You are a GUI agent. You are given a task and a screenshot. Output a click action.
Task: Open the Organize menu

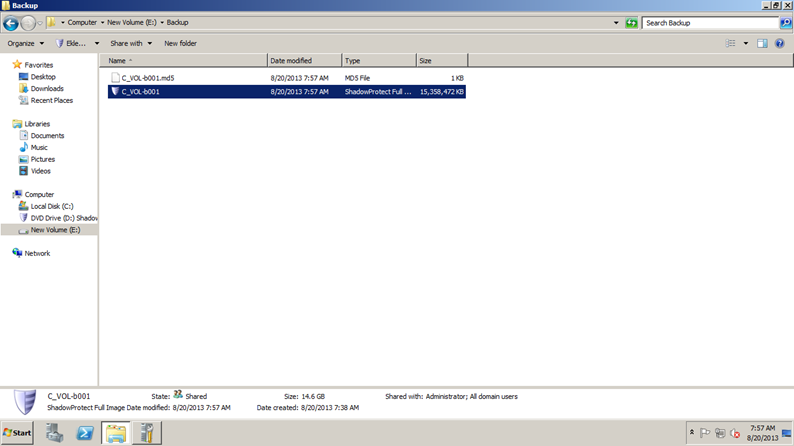click(x=25, y=44)
